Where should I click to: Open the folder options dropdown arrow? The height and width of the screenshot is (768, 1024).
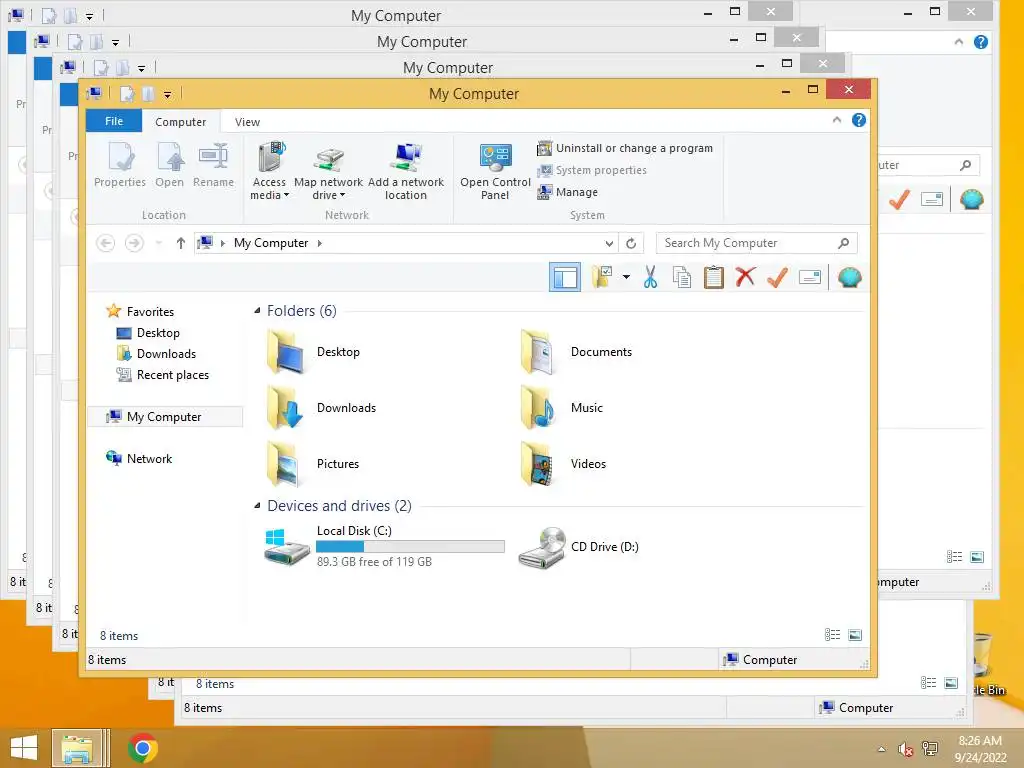(626, 277)
